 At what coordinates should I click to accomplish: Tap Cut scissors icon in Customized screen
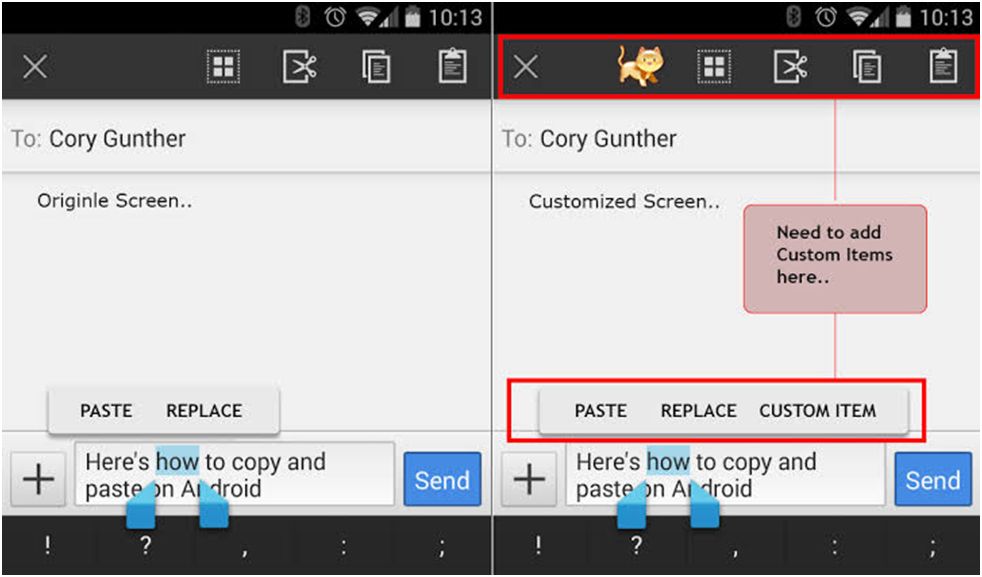click(791, 66)
